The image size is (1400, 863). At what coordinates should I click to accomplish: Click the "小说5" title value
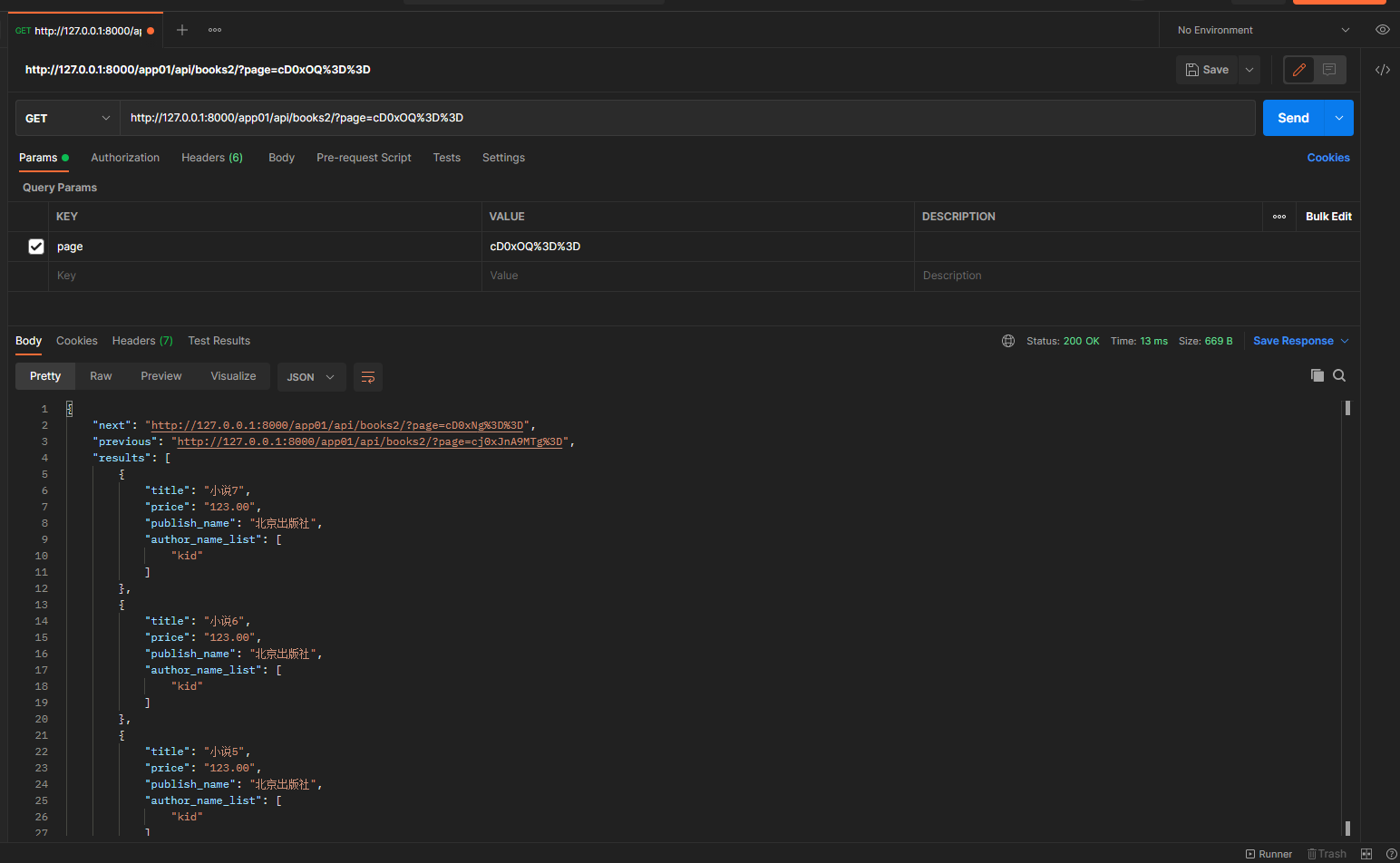(x=224, y=751)
